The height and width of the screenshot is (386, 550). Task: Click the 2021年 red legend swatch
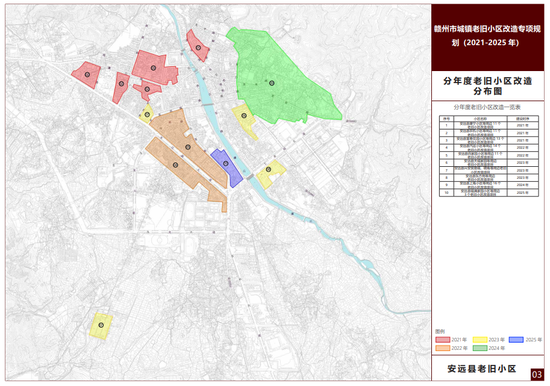coord(443,340)
